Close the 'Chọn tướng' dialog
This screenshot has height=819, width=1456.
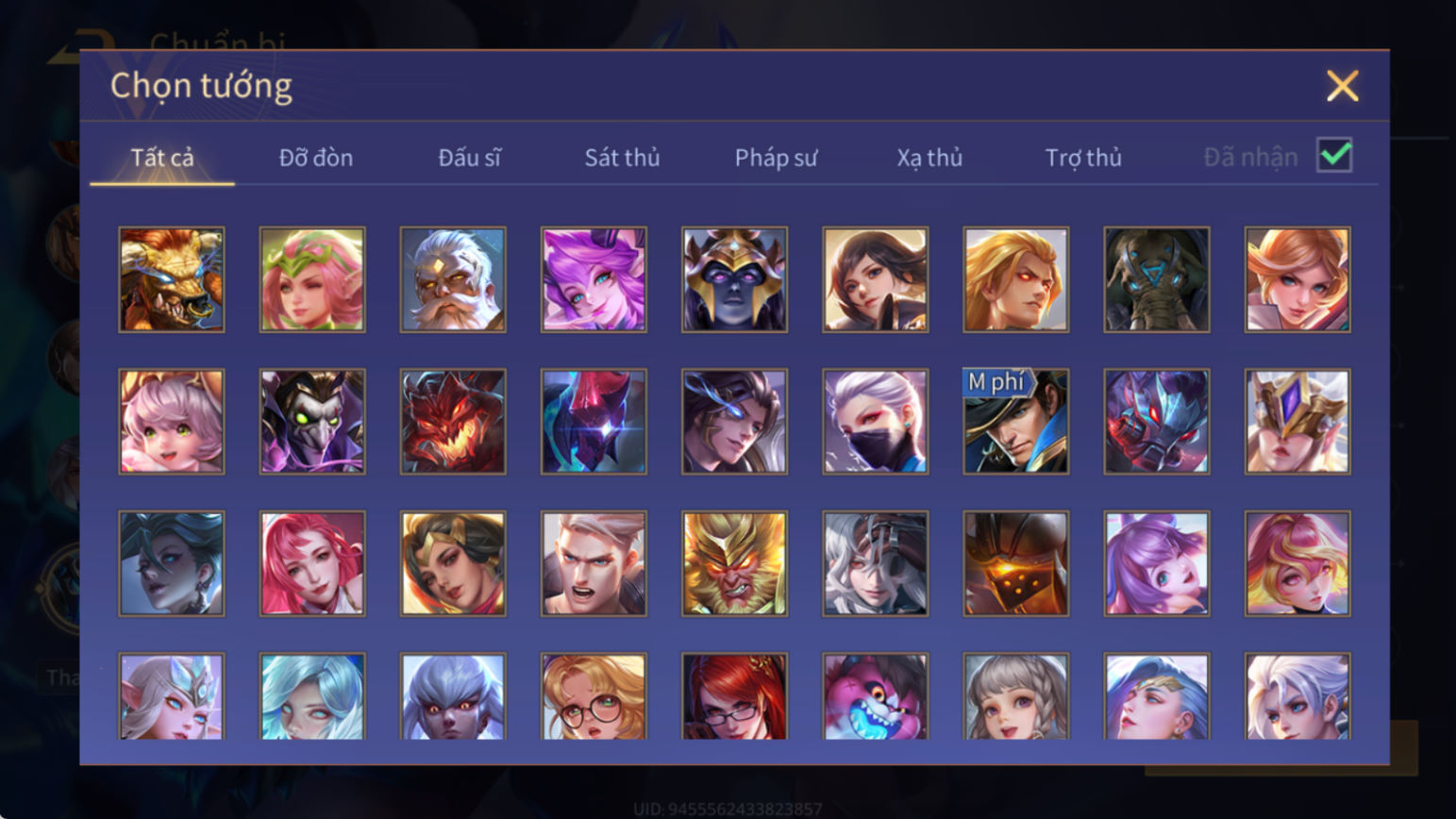(x=1342, y=86)
